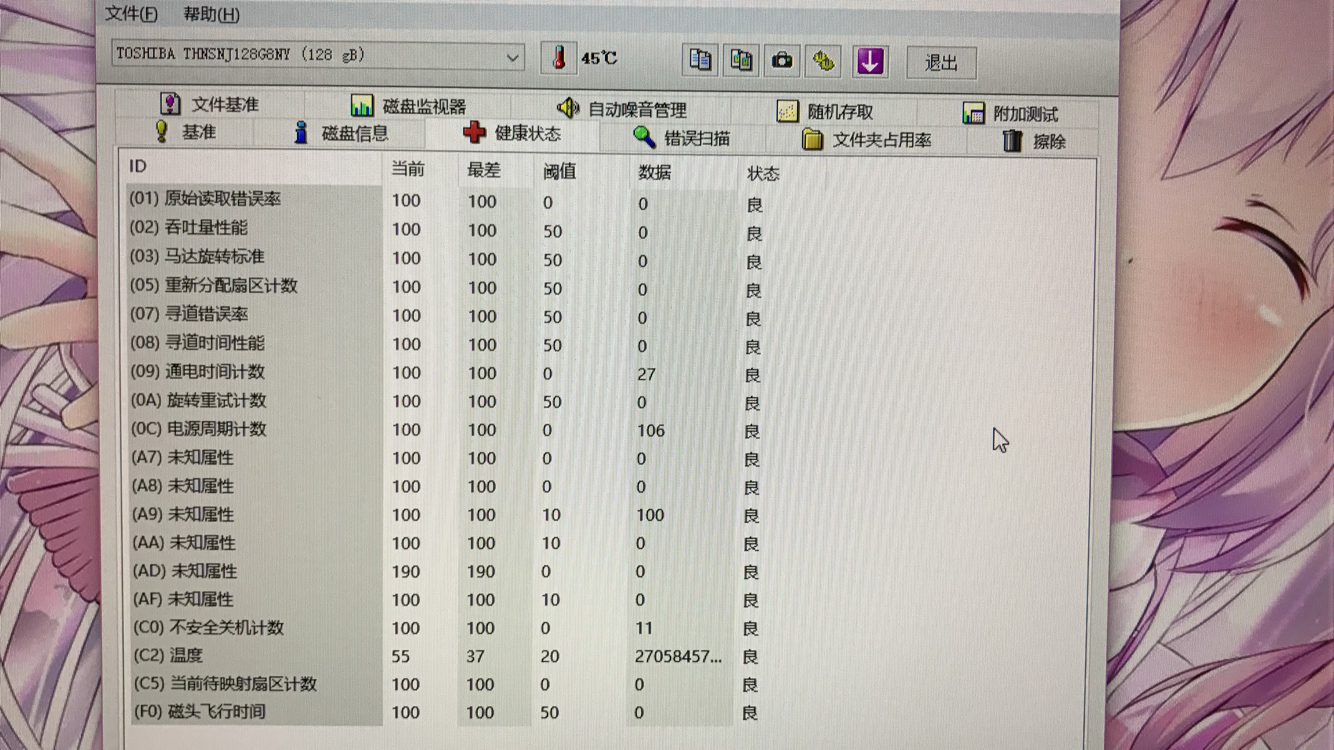Select the 健康状态 tab
Screen dimensions: 1334x750
pyautogui.click(x=512, y=134)
